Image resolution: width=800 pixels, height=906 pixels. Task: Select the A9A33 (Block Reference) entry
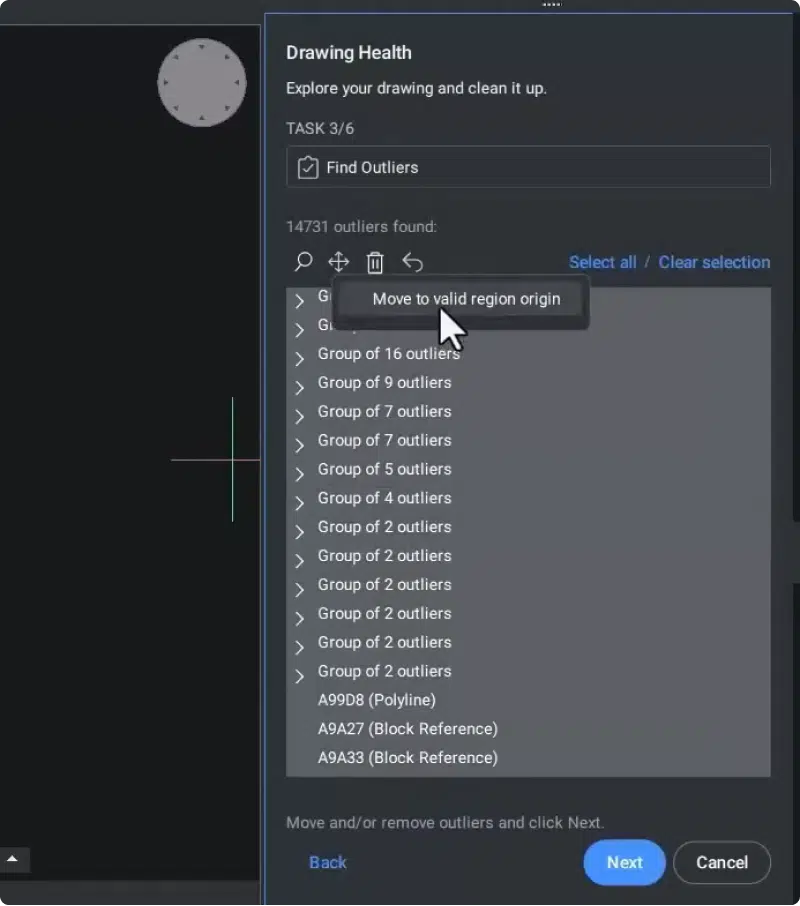(407, 758)
